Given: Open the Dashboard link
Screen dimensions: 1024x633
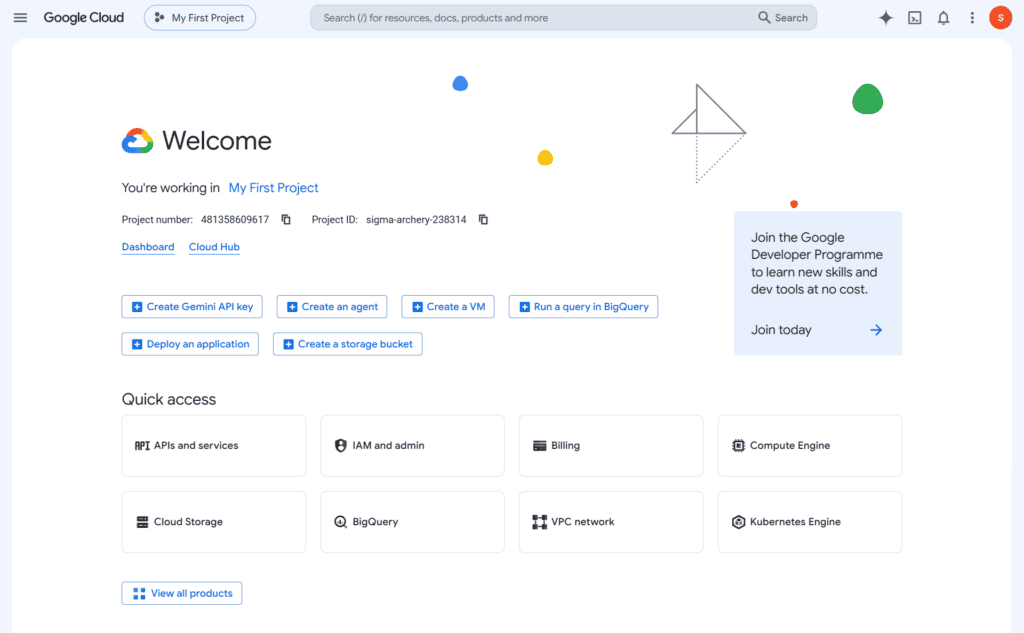Looking at the screenshot, I should pos(148,247).
